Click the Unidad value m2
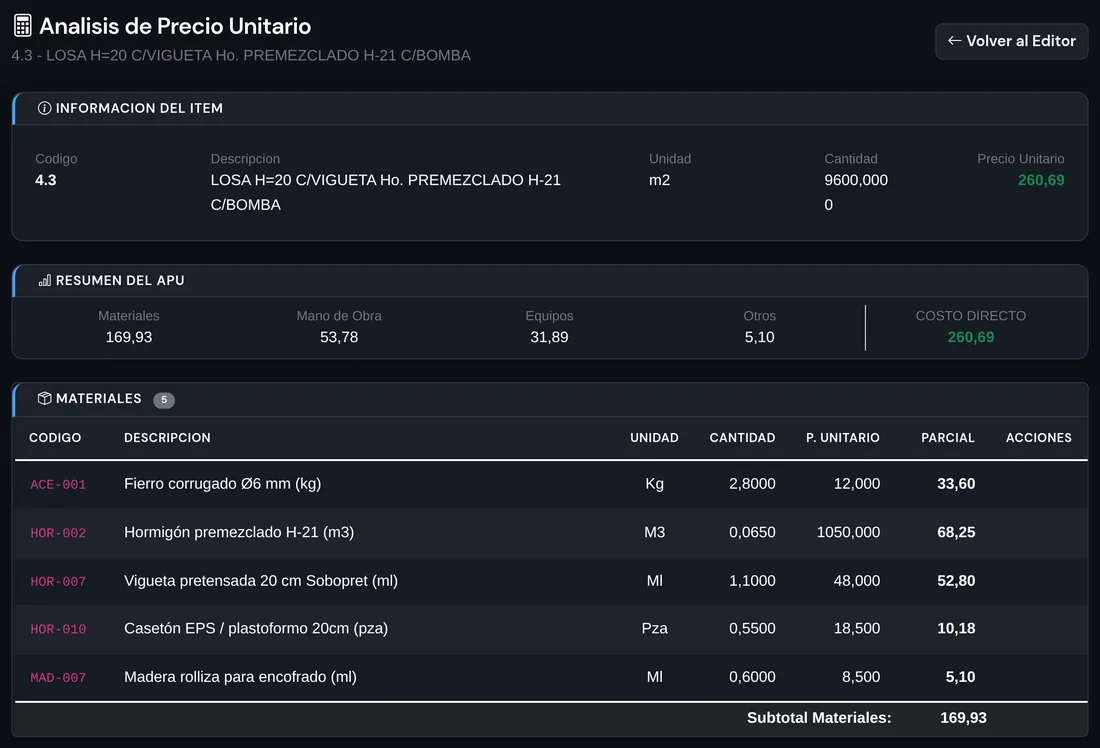The width and height of the screenshot is (1100, 748). (x=659, y=180)
